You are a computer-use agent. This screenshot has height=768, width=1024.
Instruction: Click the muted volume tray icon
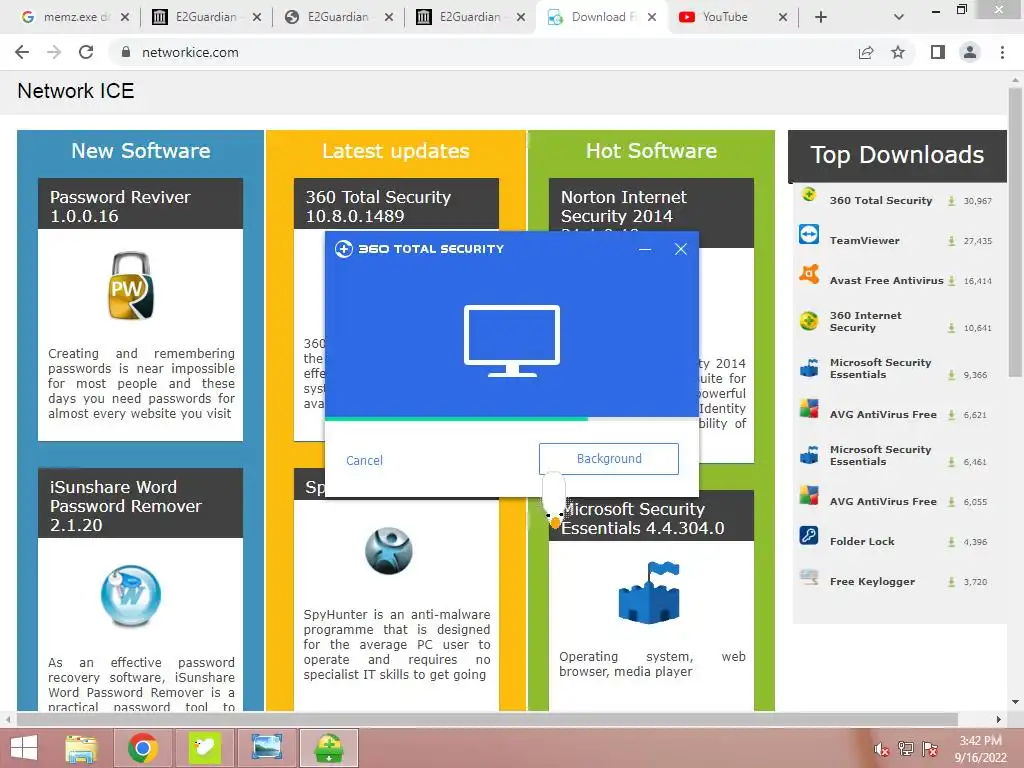(x=882, y=749)
